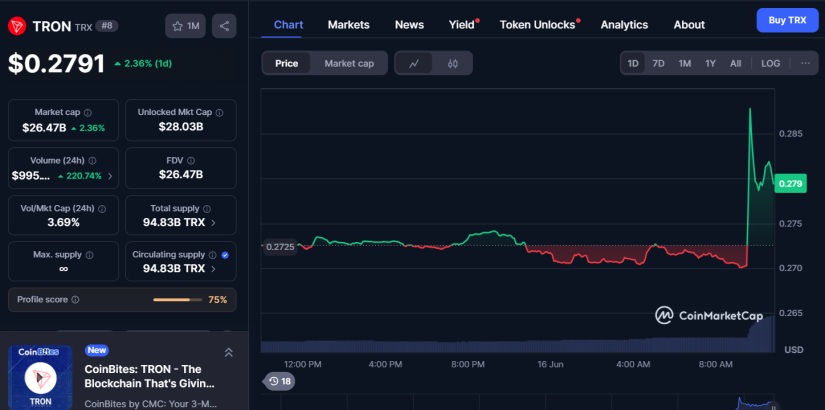Set chart range to 7D
This screenshot has height=410, width=825.
point(658,63)
